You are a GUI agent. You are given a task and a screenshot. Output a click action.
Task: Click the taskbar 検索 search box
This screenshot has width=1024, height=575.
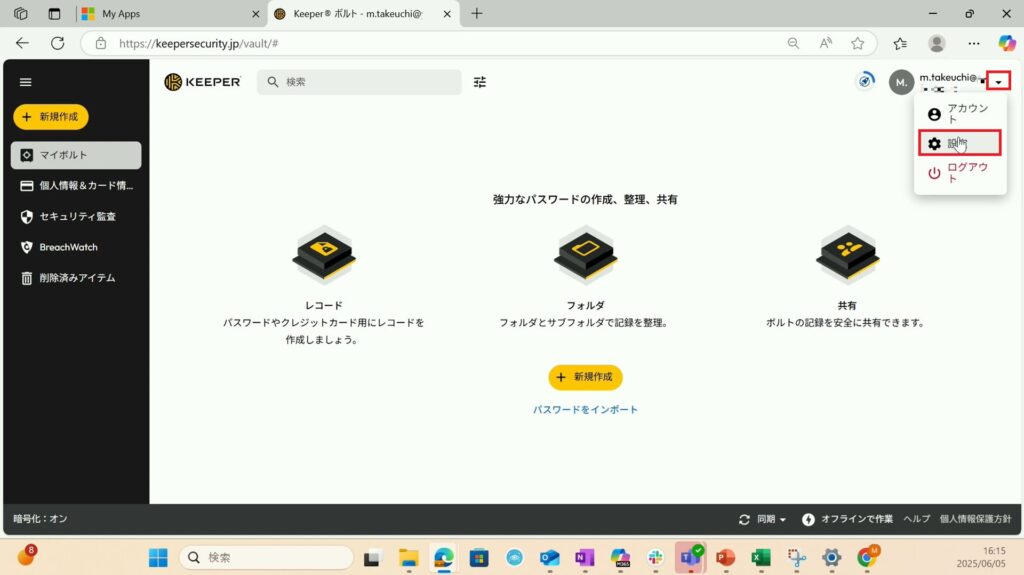(x=266, y=557)
